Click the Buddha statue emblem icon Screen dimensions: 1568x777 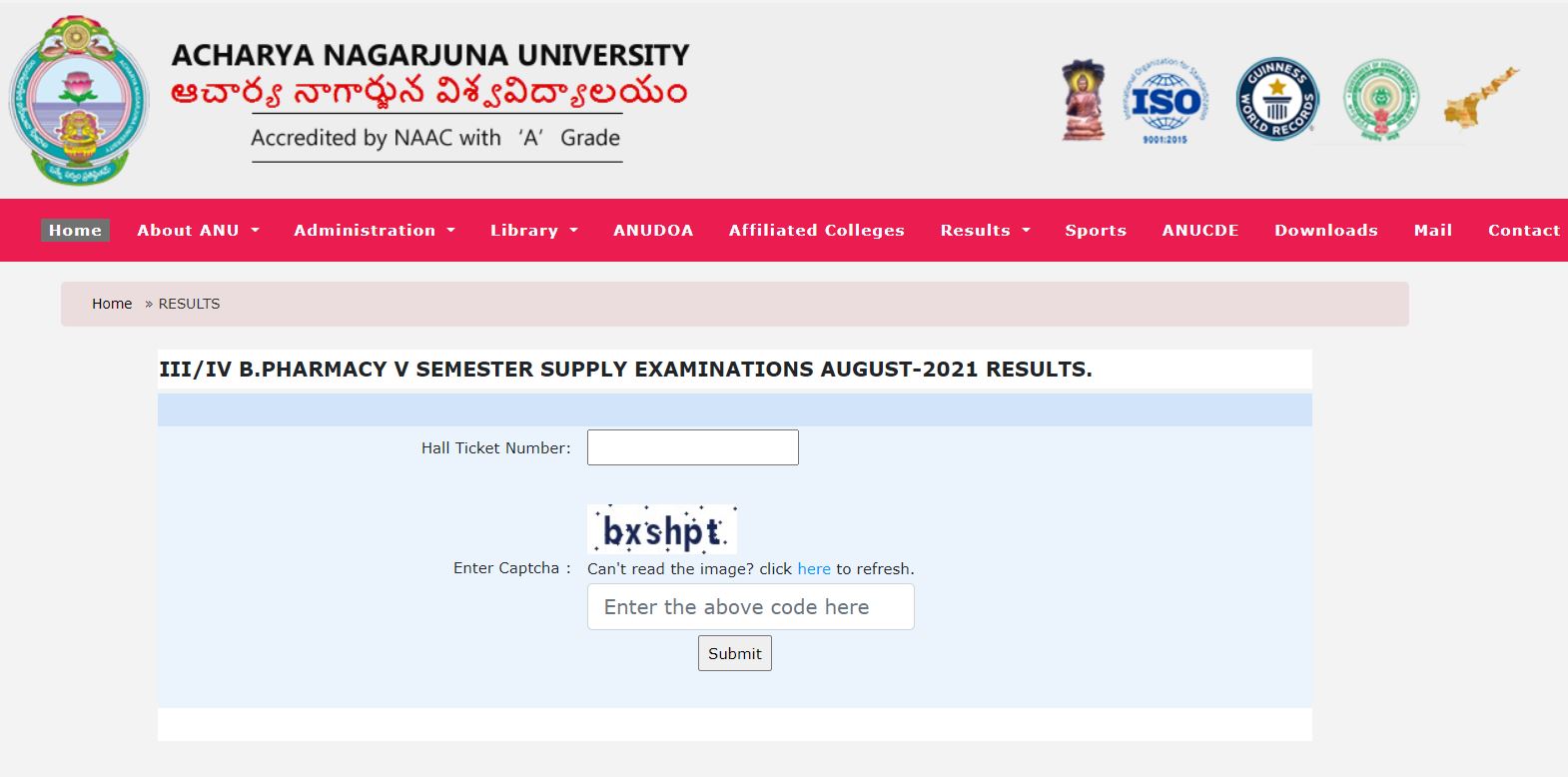tap(1084, 100)
